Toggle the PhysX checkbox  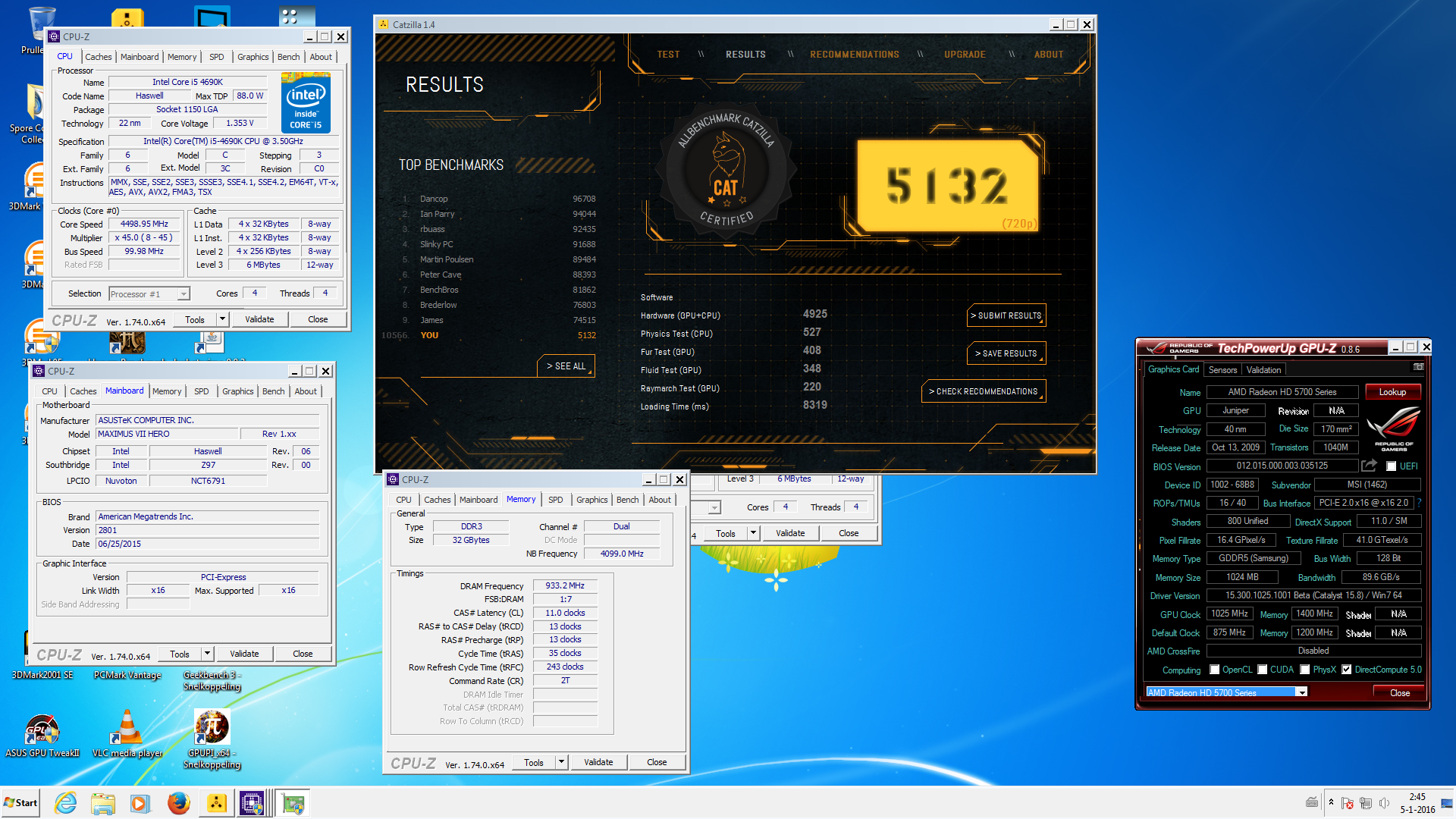point(1305,670)
